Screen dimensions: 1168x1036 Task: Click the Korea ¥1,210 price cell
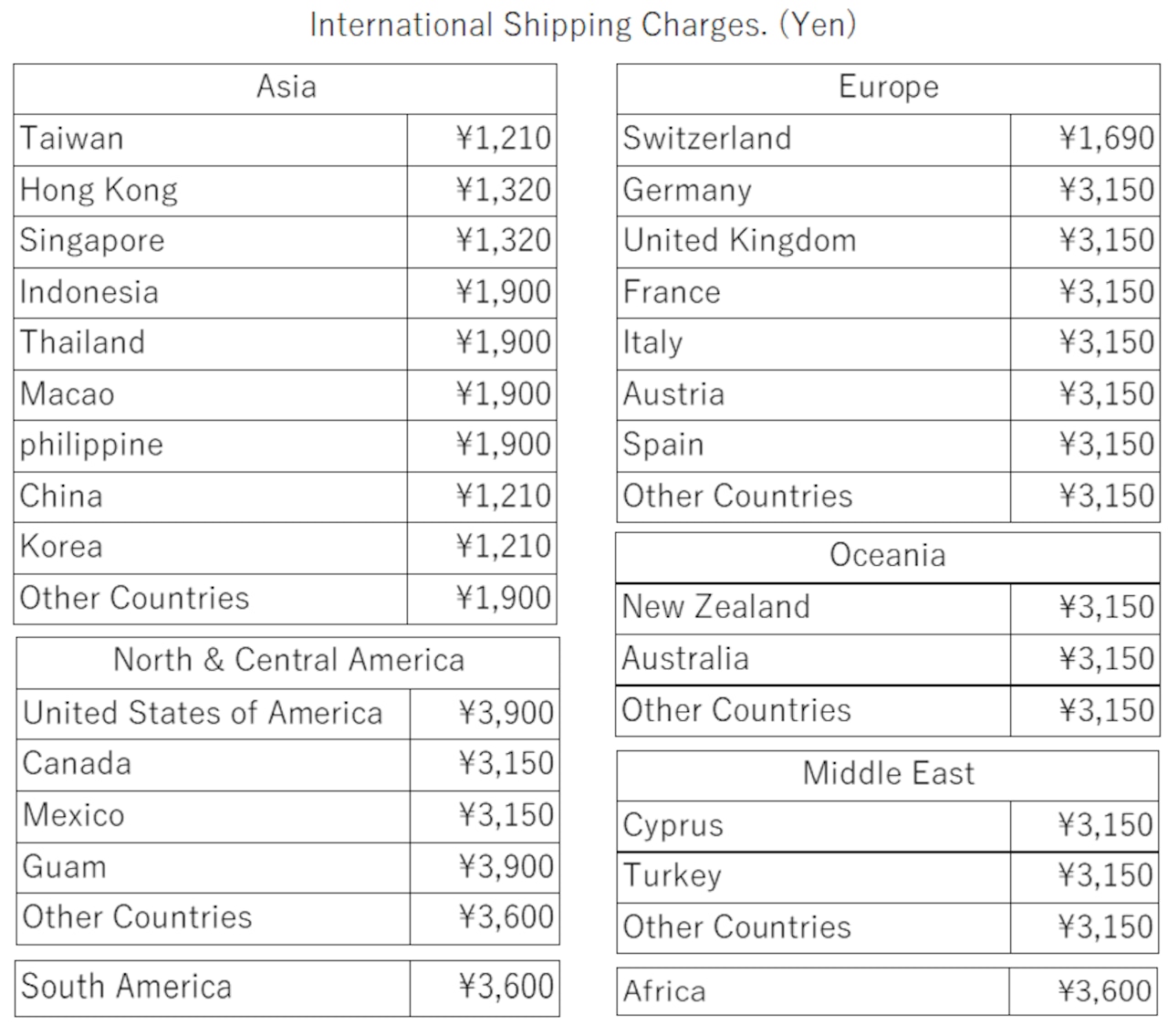[482, 548]
